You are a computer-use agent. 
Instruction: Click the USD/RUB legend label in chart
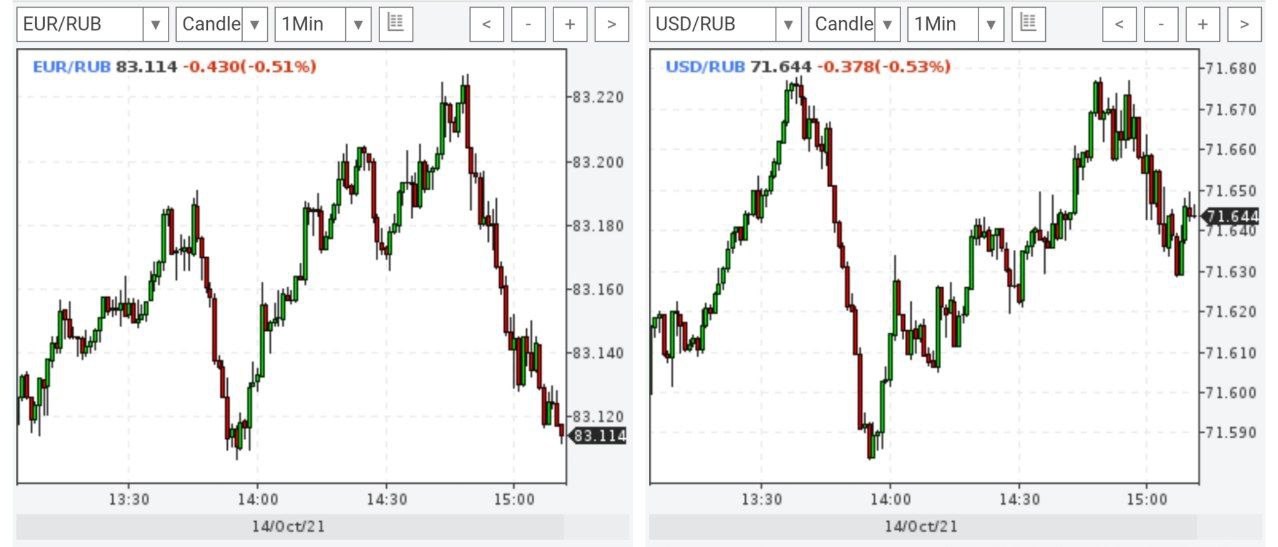click(705, 67)
